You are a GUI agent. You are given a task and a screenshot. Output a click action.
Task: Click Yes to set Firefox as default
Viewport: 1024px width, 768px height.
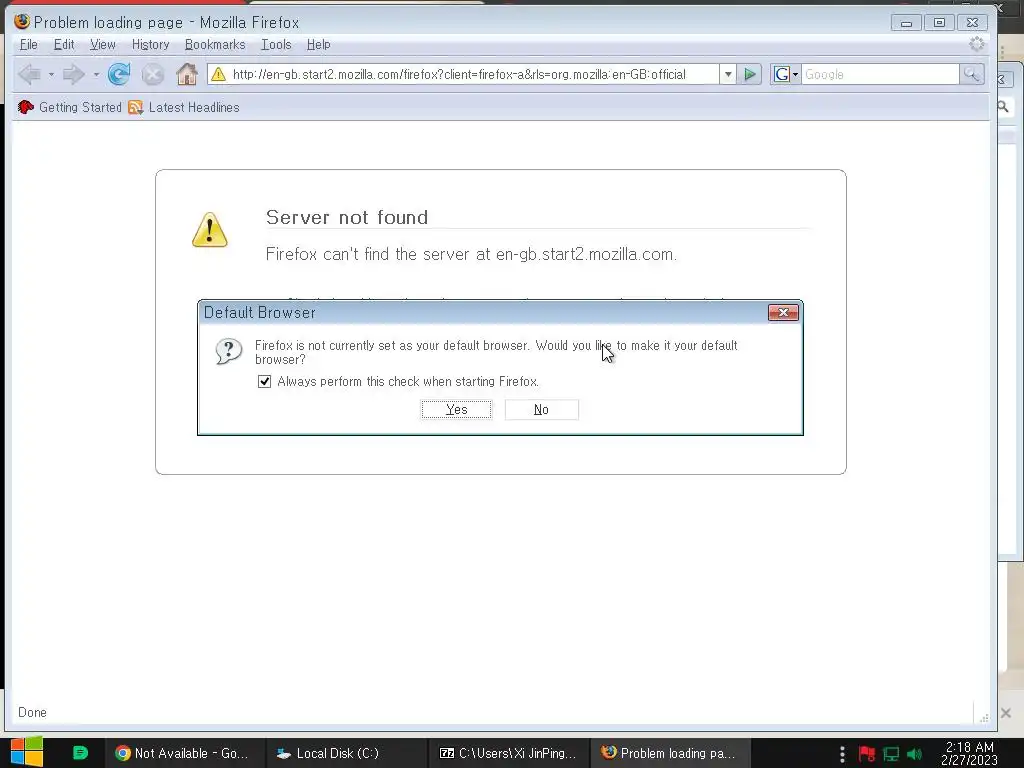pyautogui.click(x=456, y=409)
